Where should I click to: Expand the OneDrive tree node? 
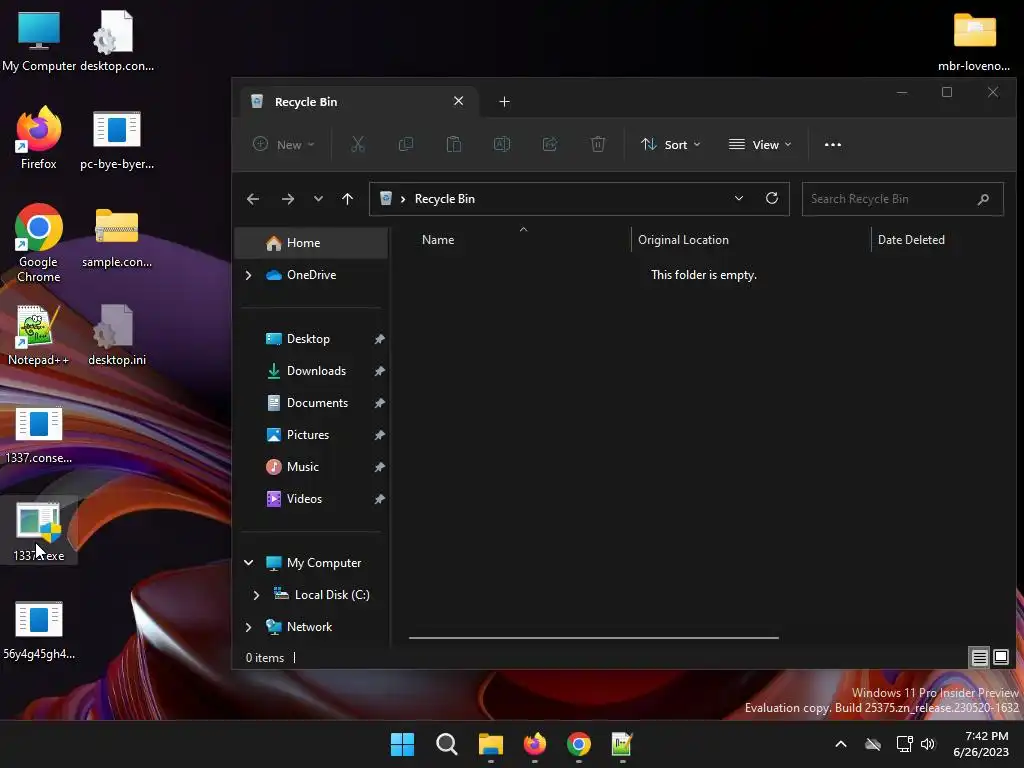coord(248,275)
